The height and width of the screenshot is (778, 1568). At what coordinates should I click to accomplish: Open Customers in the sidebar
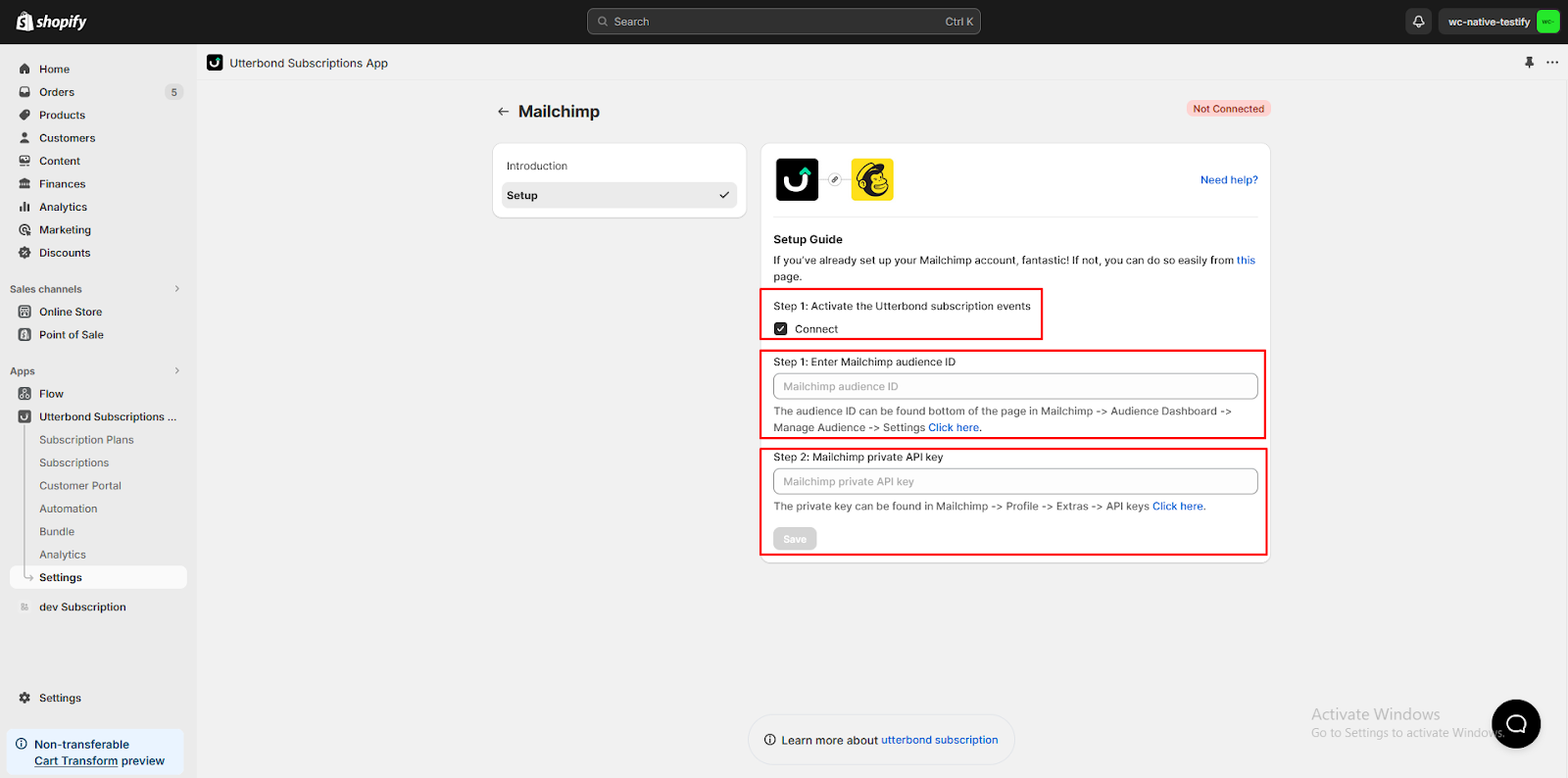pos(67,138)
